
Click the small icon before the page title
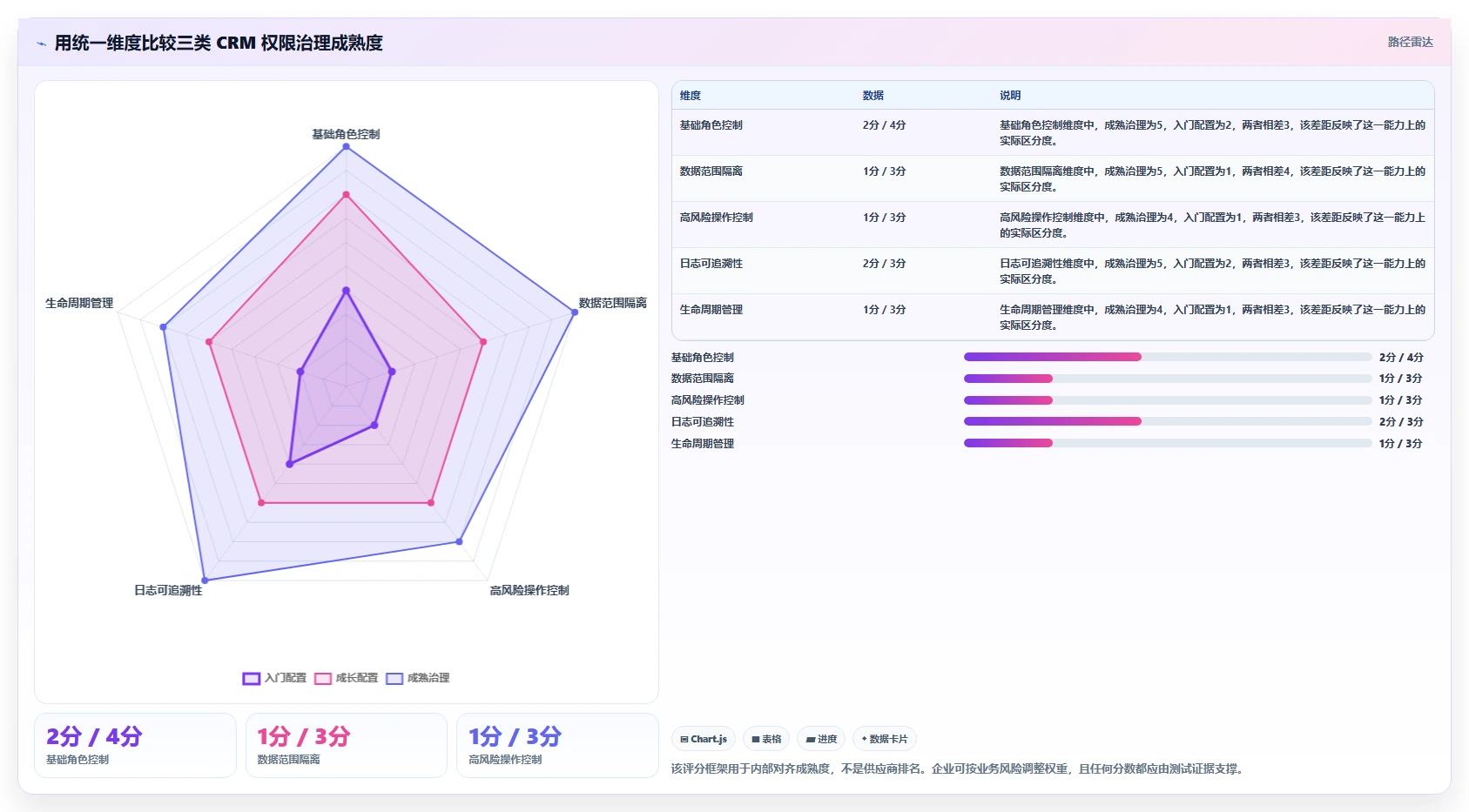[41, 44]
